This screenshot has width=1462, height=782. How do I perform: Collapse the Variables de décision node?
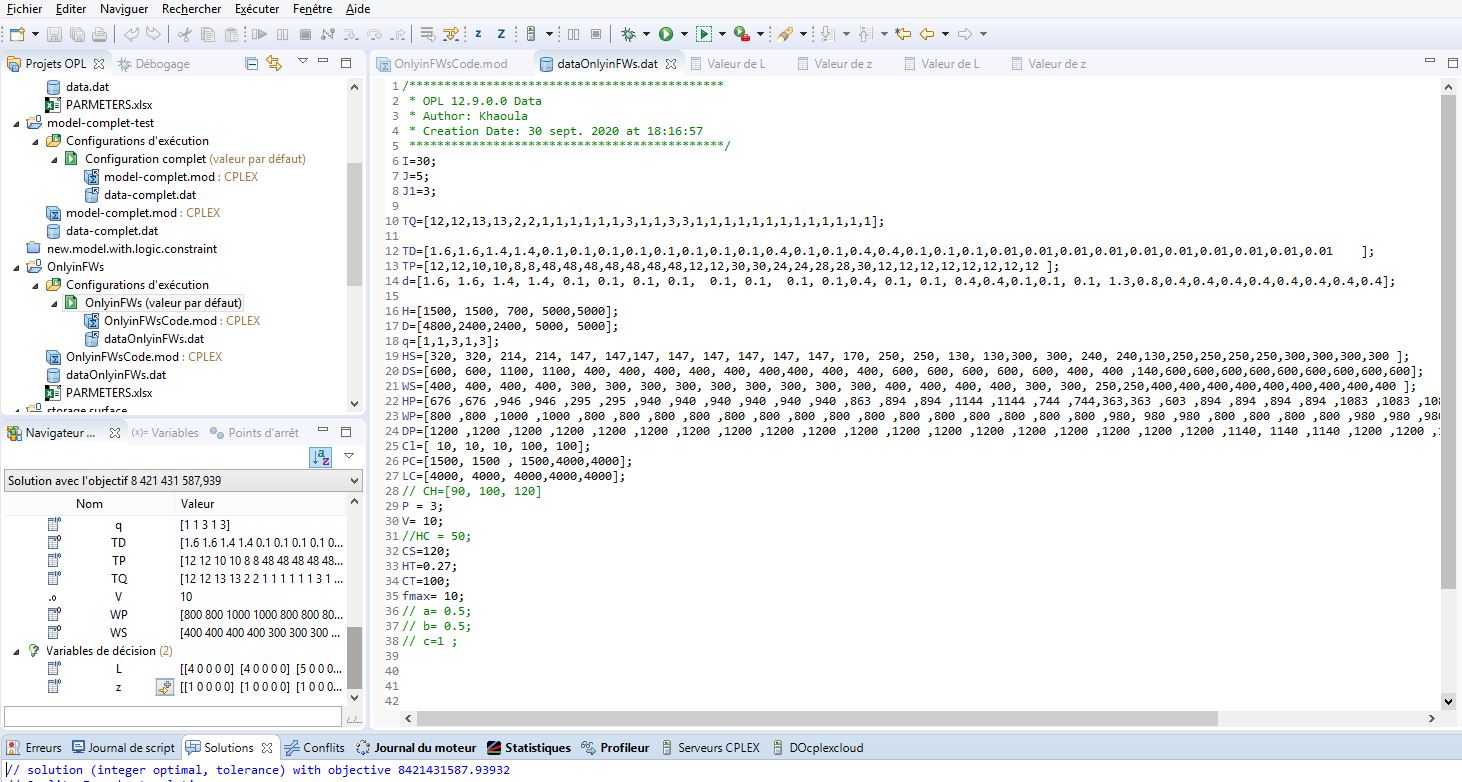[16, 651]
